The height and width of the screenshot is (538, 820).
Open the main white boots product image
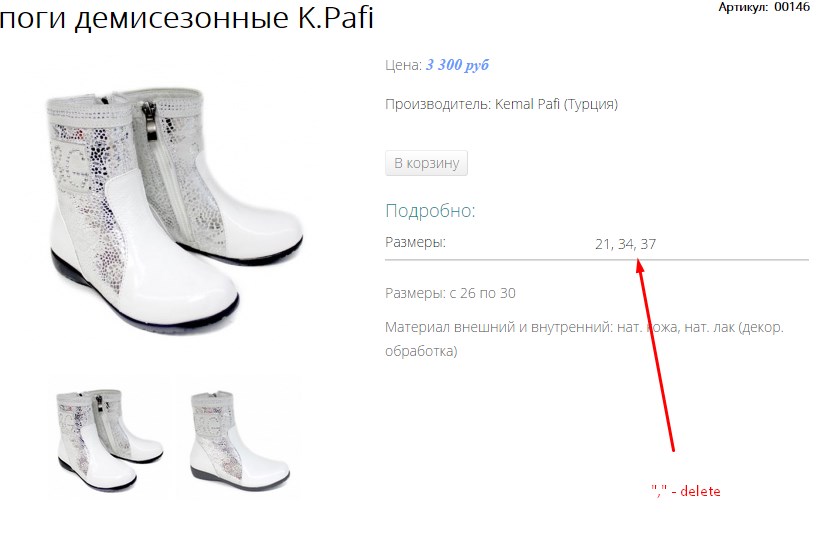pyautogui.click(x=175, y=212)
